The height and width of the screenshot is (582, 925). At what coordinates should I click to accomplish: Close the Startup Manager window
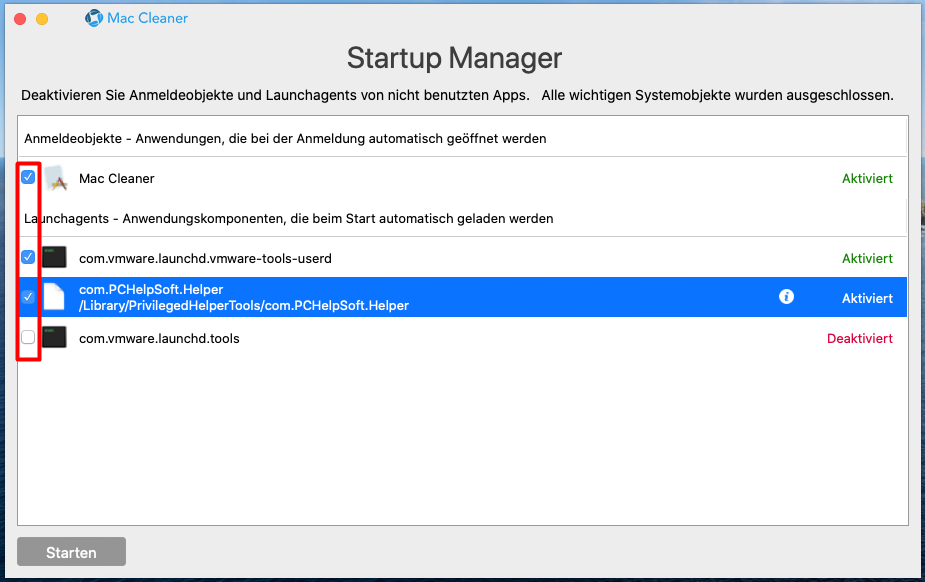[20, 19]
